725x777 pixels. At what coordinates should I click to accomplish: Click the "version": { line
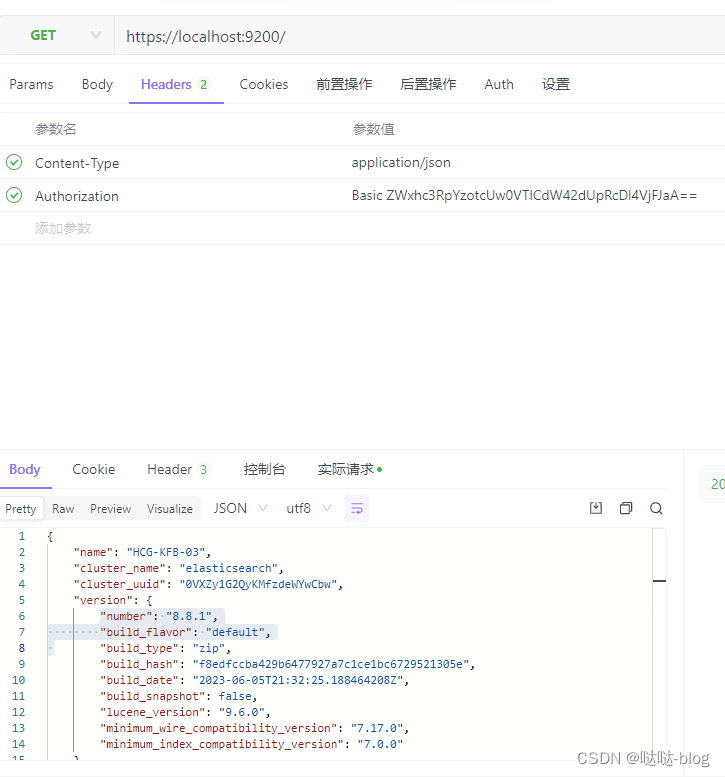click(112, 600)
